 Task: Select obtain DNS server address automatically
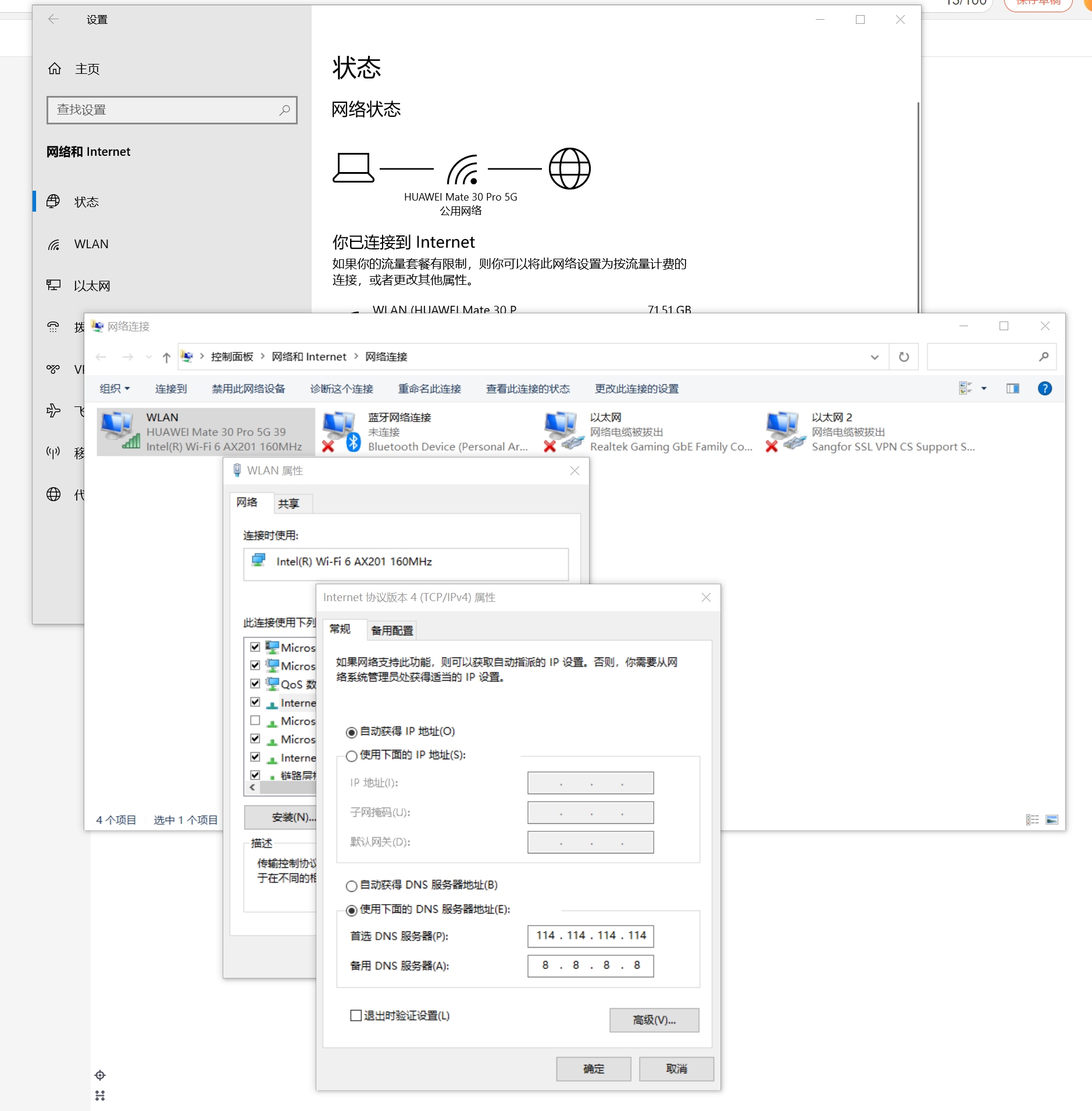click(x=351, y=886)
